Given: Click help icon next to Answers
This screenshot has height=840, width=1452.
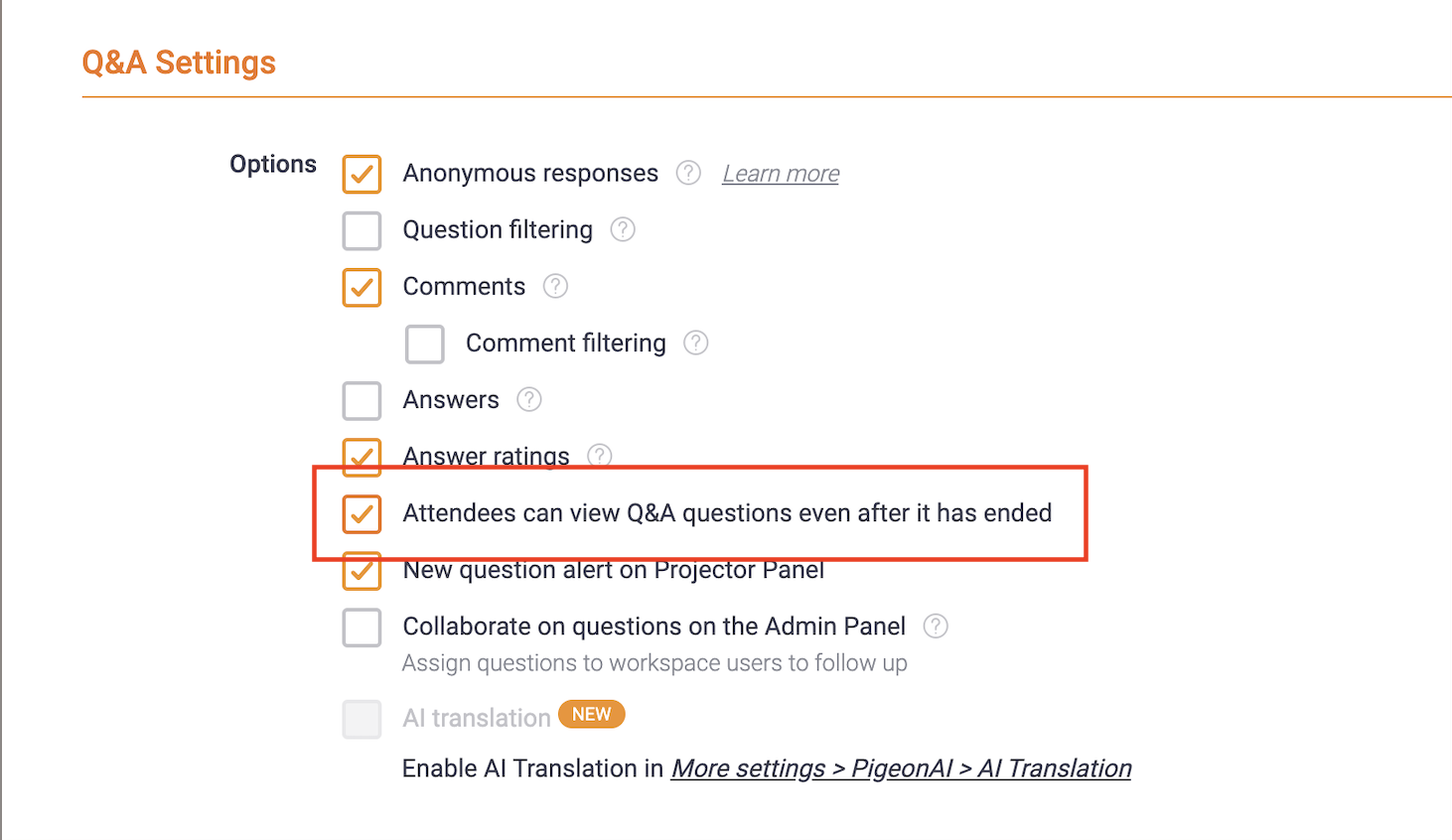Looking at the screenshot, I should [529, 399].
